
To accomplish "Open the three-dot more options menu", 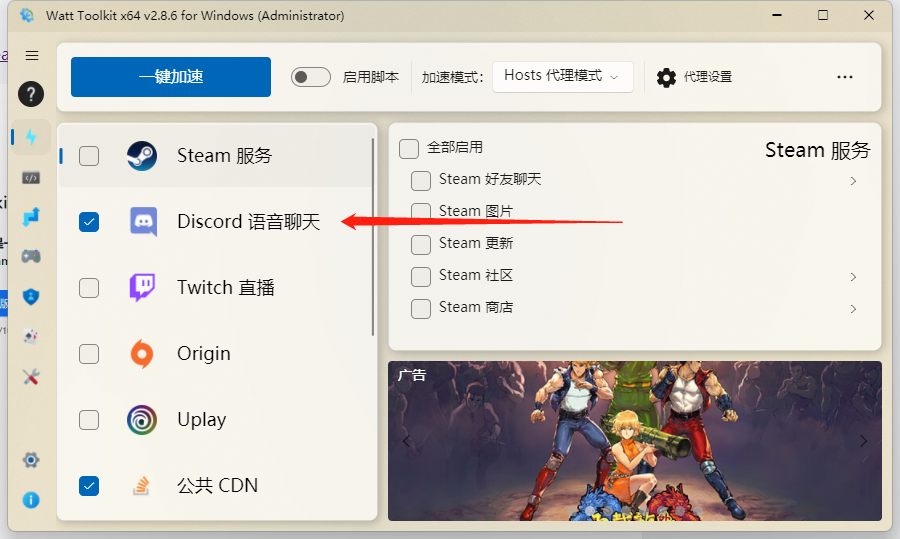I will [845, 77].
